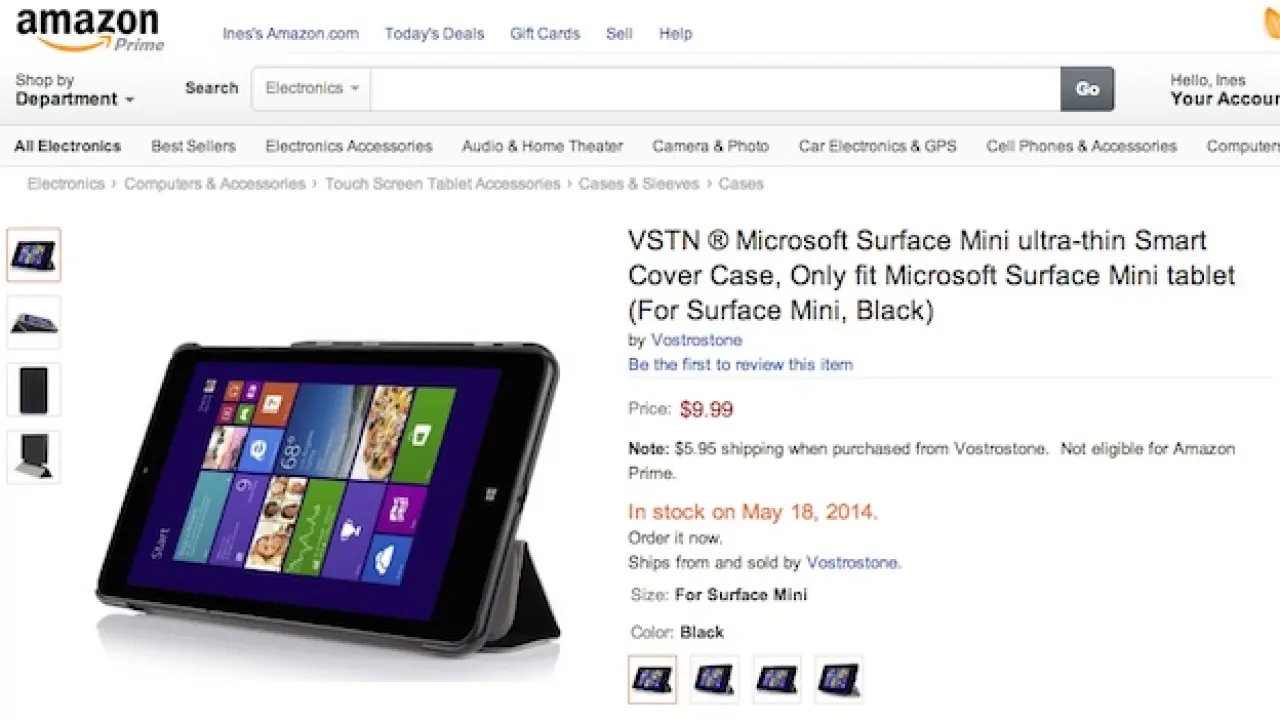1280x720 pixels.
Task: Select the fourth thumbnail, stand view
Action: click(x=34, y=457)
